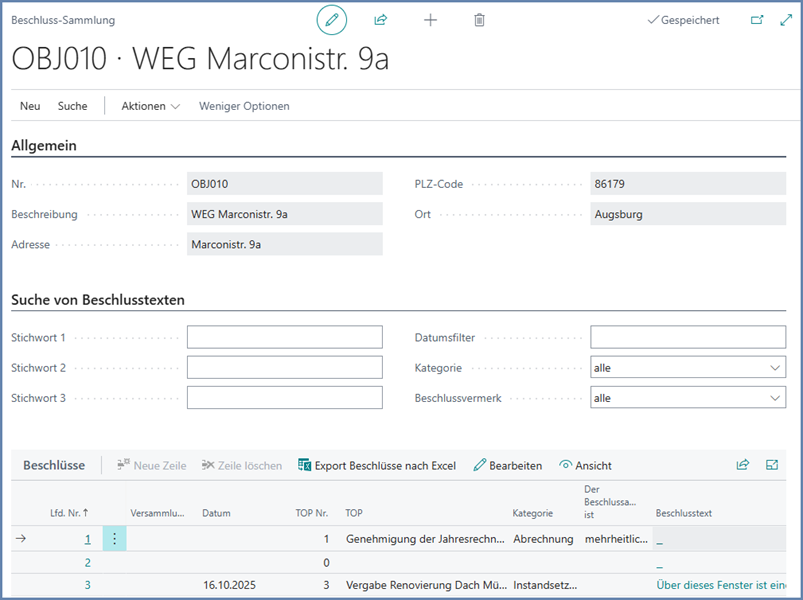Click the Suche menu item

tap(72, 106)
